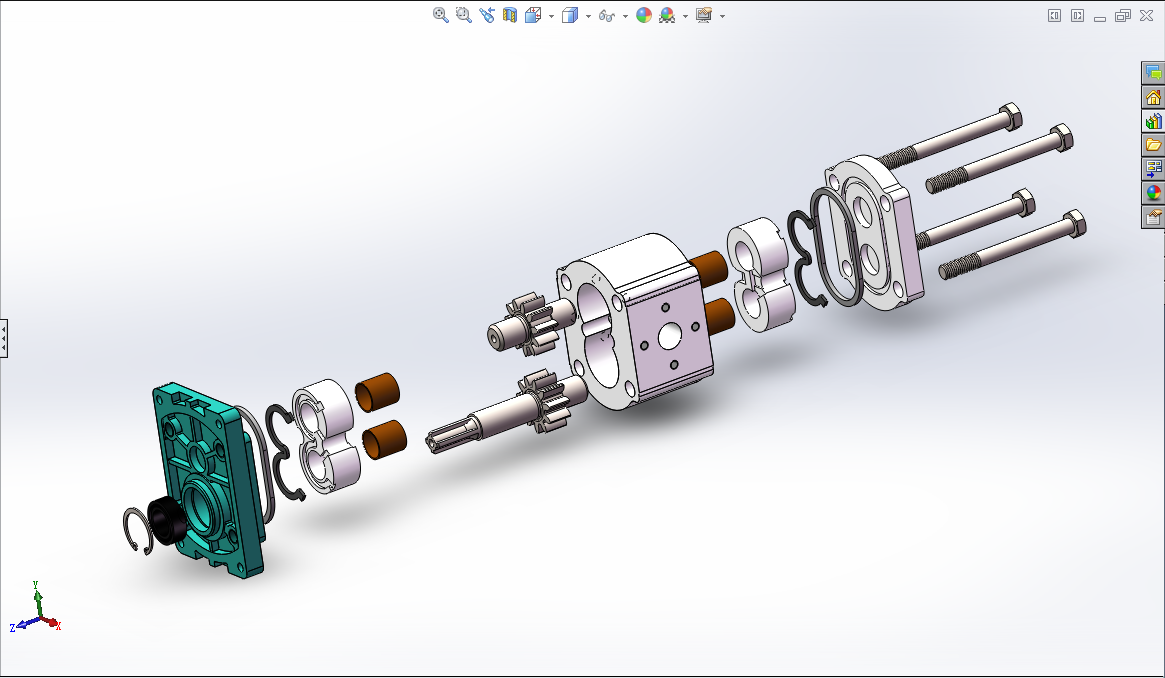1165x678 pixels.
Task: Click the Apply Scene icon
Action: pyautogui.click(x=666, y=15)
